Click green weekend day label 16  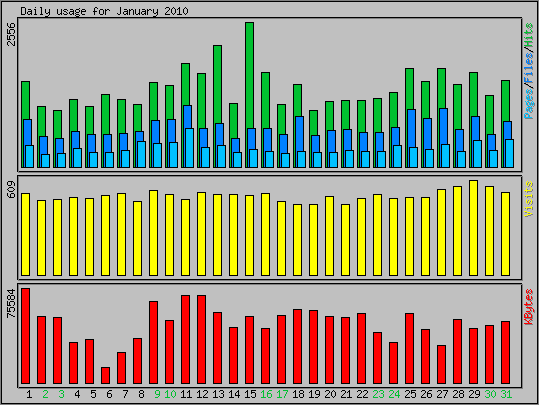click(x=266, y=394)
